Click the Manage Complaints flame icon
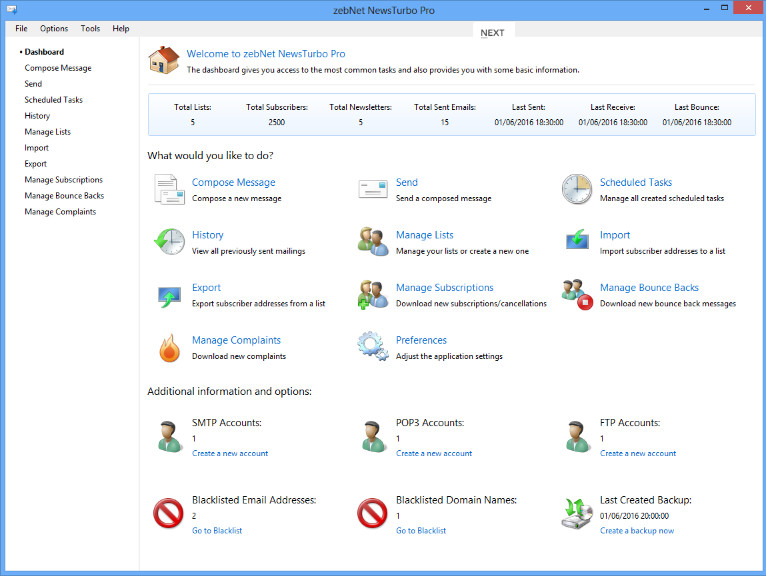Viewport: 766px width, 576px height. (170, 348)
